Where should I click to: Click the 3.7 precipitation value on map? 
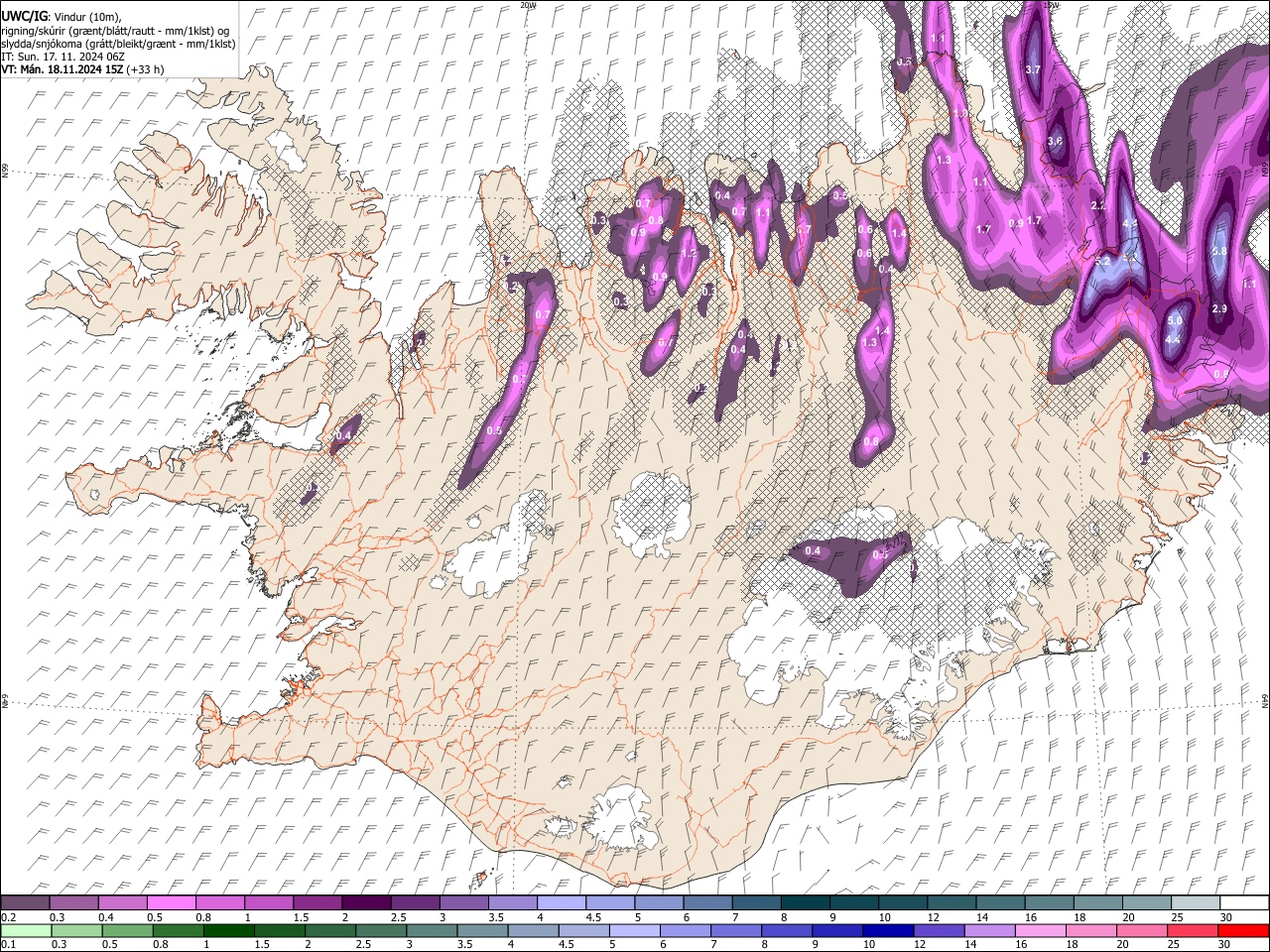1032,69
